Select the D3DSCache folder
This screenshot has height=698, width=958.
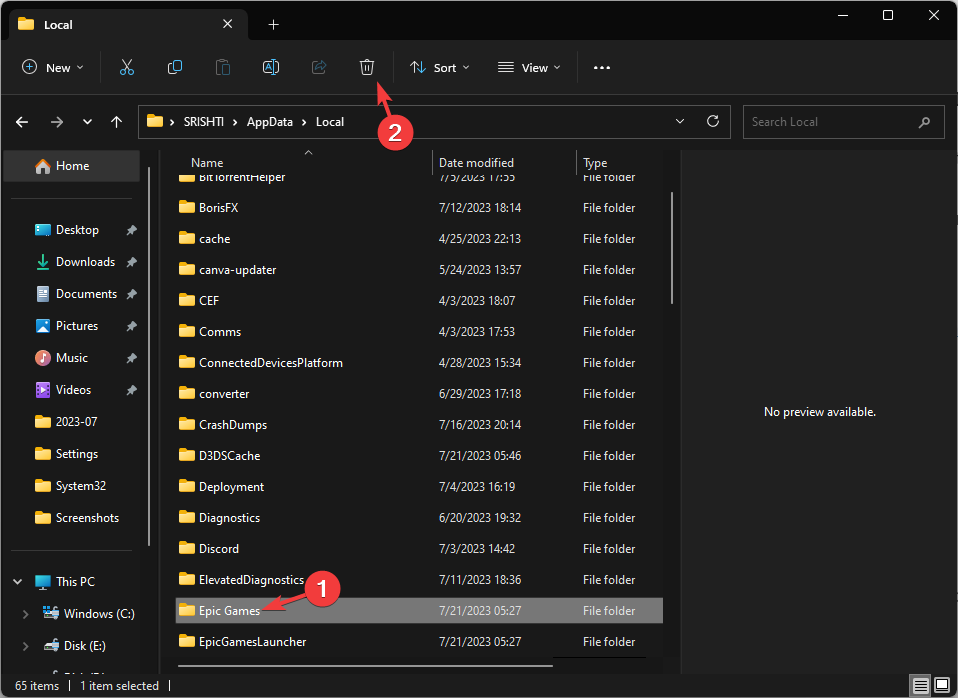419,456
